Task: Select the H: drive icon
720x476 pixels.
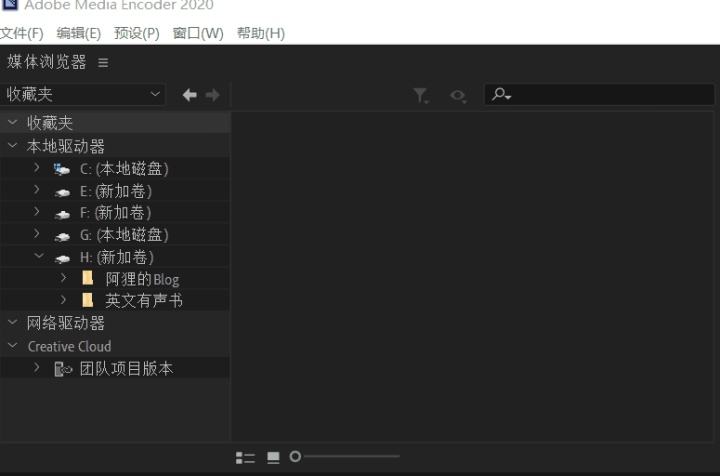Action: point(62,258)
